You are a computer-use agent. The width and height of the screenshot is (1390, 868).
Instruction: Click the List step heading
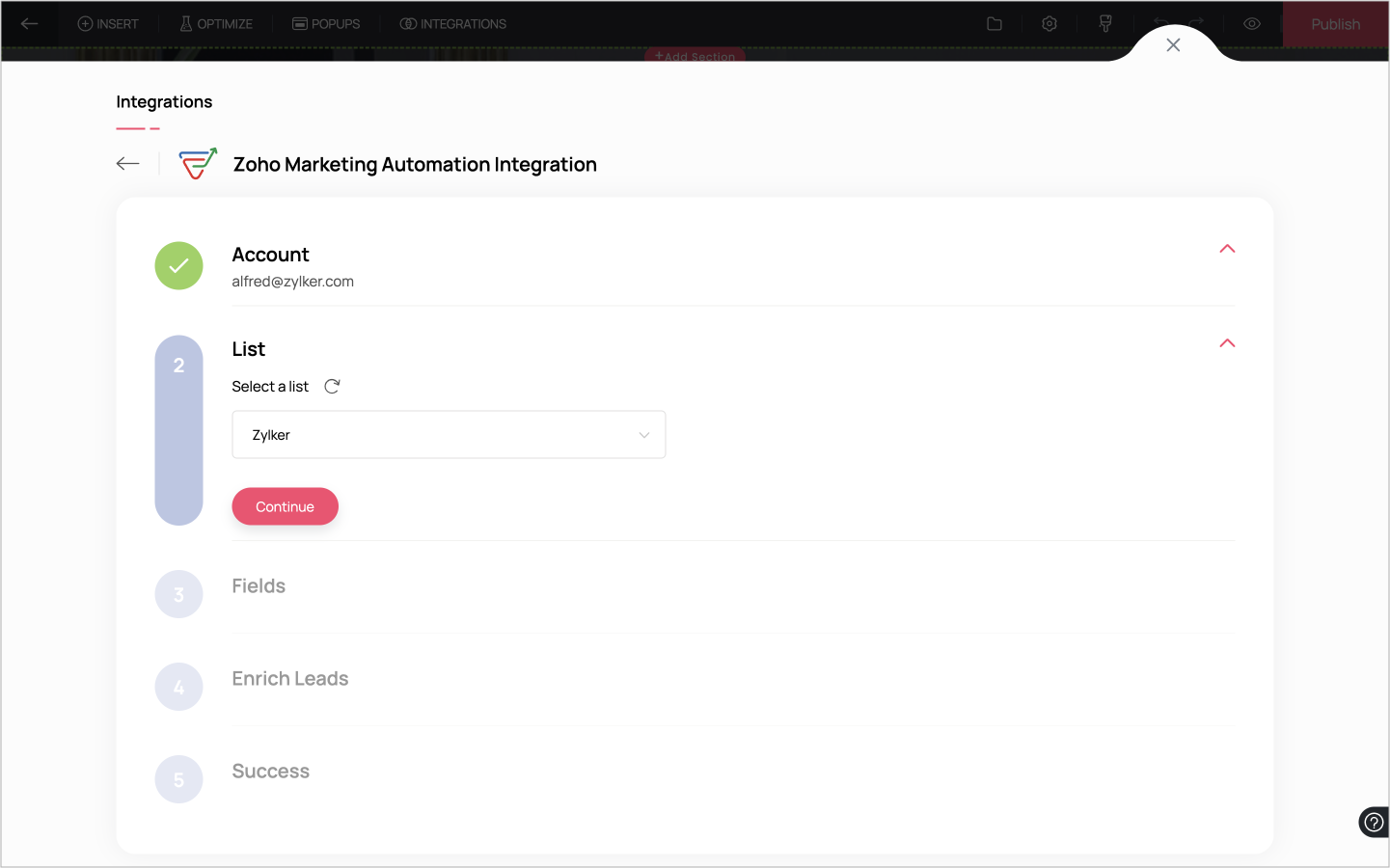pyautogui.click(x=249, y=349)
